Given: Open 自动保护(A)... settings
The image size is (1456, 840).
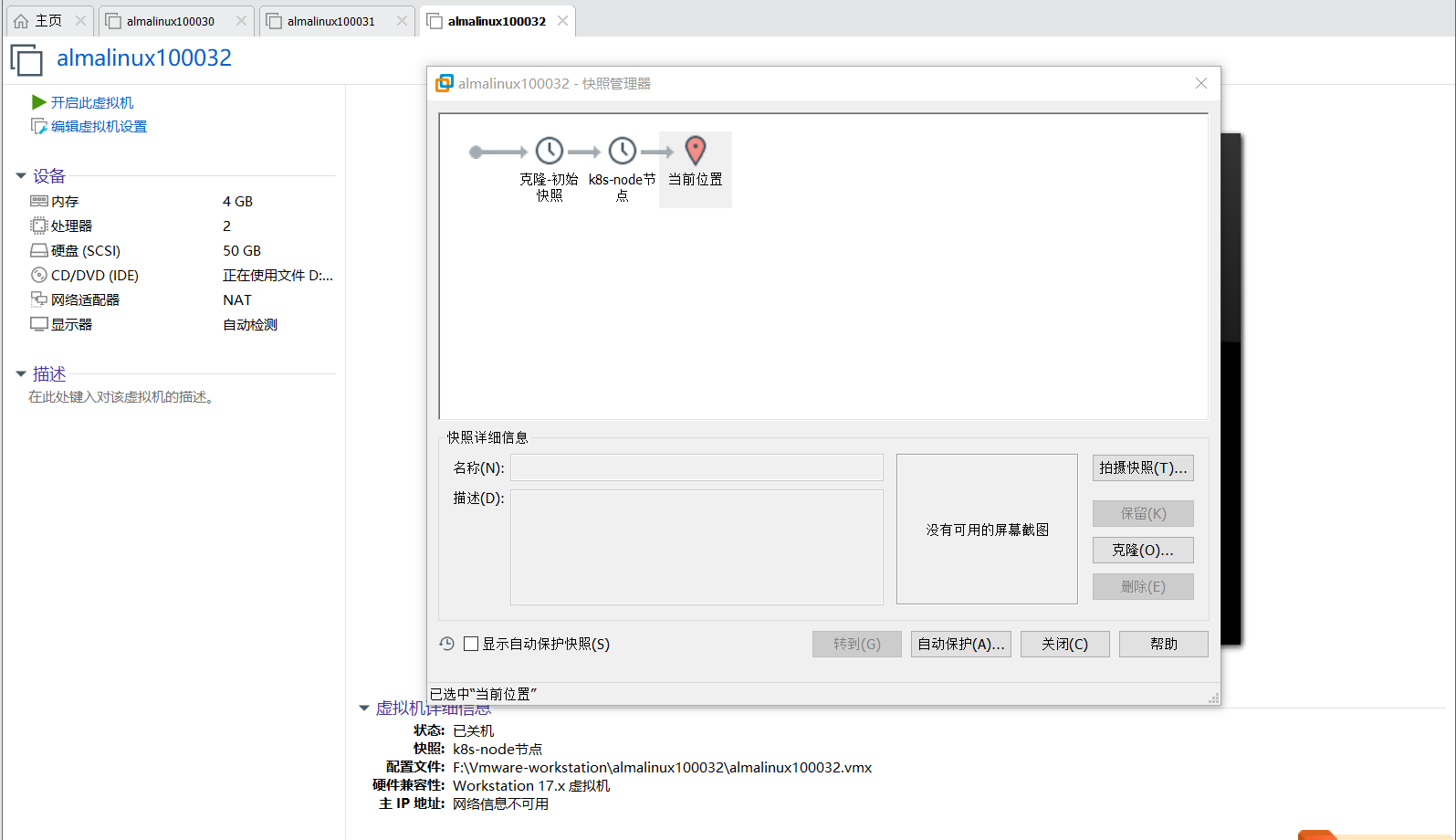Looking at the screenshot, I should tap(961, 644).
